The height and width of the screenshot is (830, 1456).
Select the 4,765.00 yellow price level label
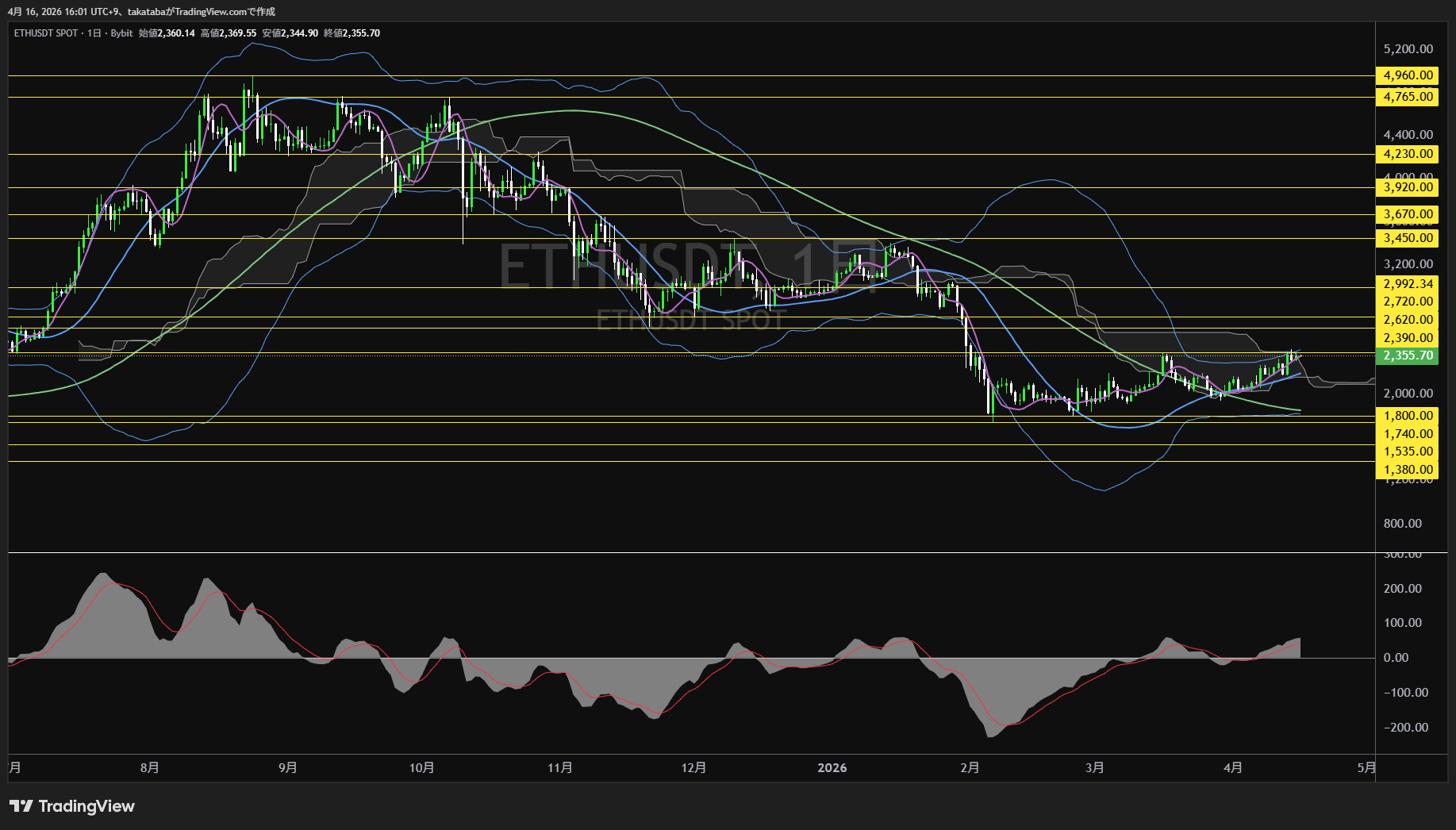coord(1407,97)
